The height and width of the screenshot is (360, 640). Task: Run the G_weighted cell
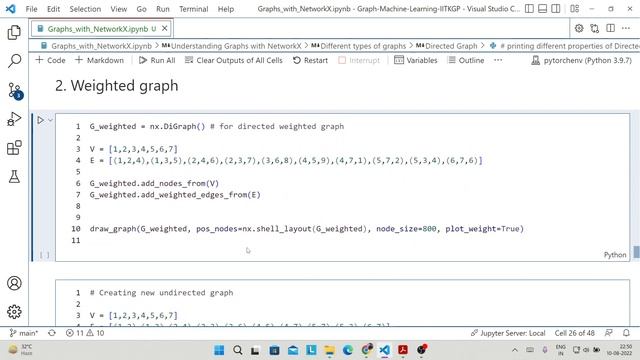(40, 120)
